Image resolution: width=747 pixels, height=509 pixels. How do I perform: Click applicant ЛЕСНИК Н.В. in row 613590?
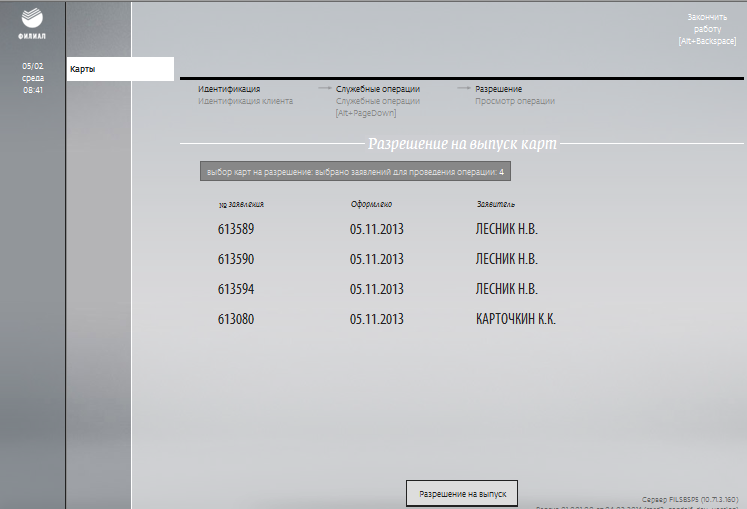coord(506,259)
